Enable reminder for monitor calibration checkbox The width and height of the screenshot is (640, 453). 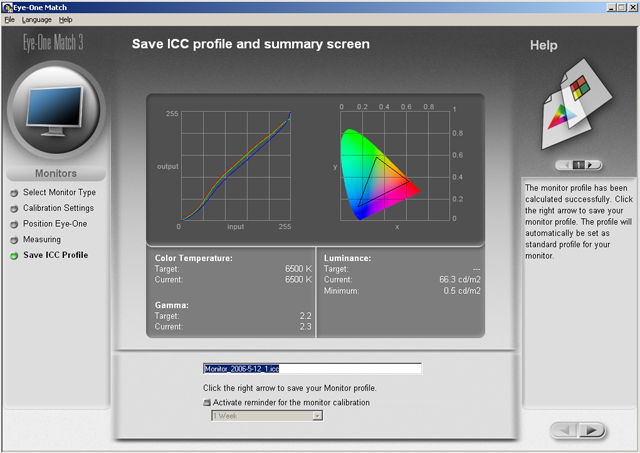(x=207, y=402)
